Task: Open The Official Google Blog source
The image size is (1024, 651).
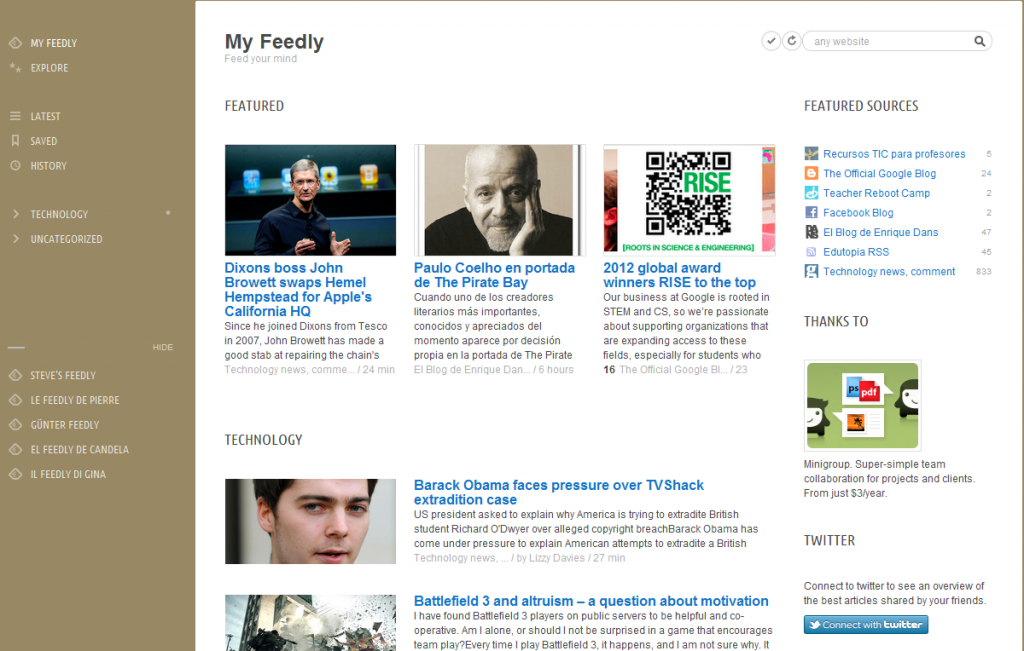Action: coord(879,174)
